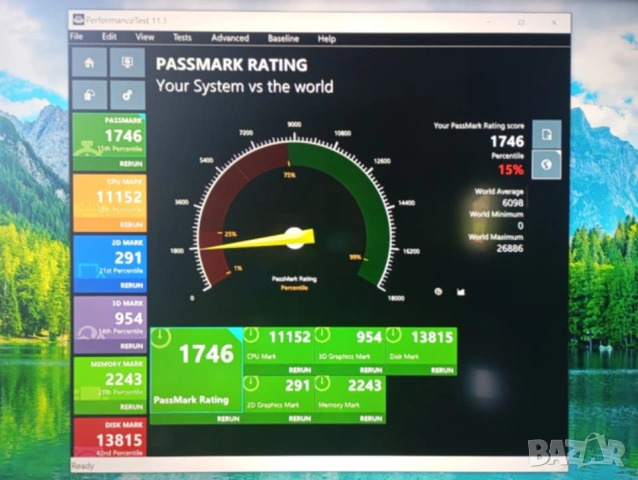The height and width of the screenshot is (480, 638).
Task: Click the red 15% percentile value
Action: click(511, 170)
